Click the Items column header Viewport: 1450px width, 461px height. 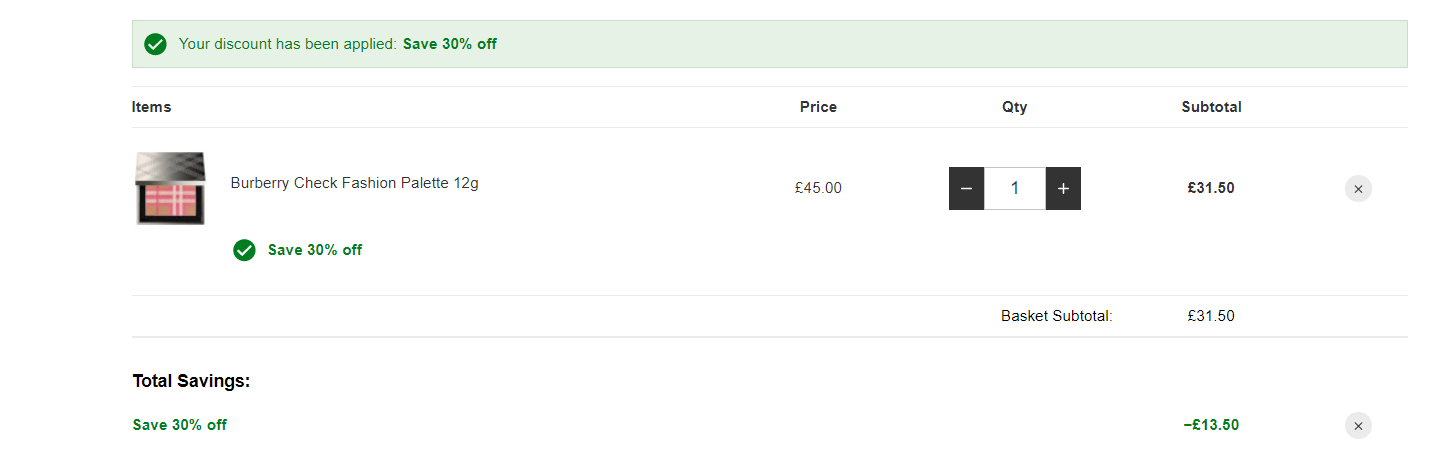[151, 107]
